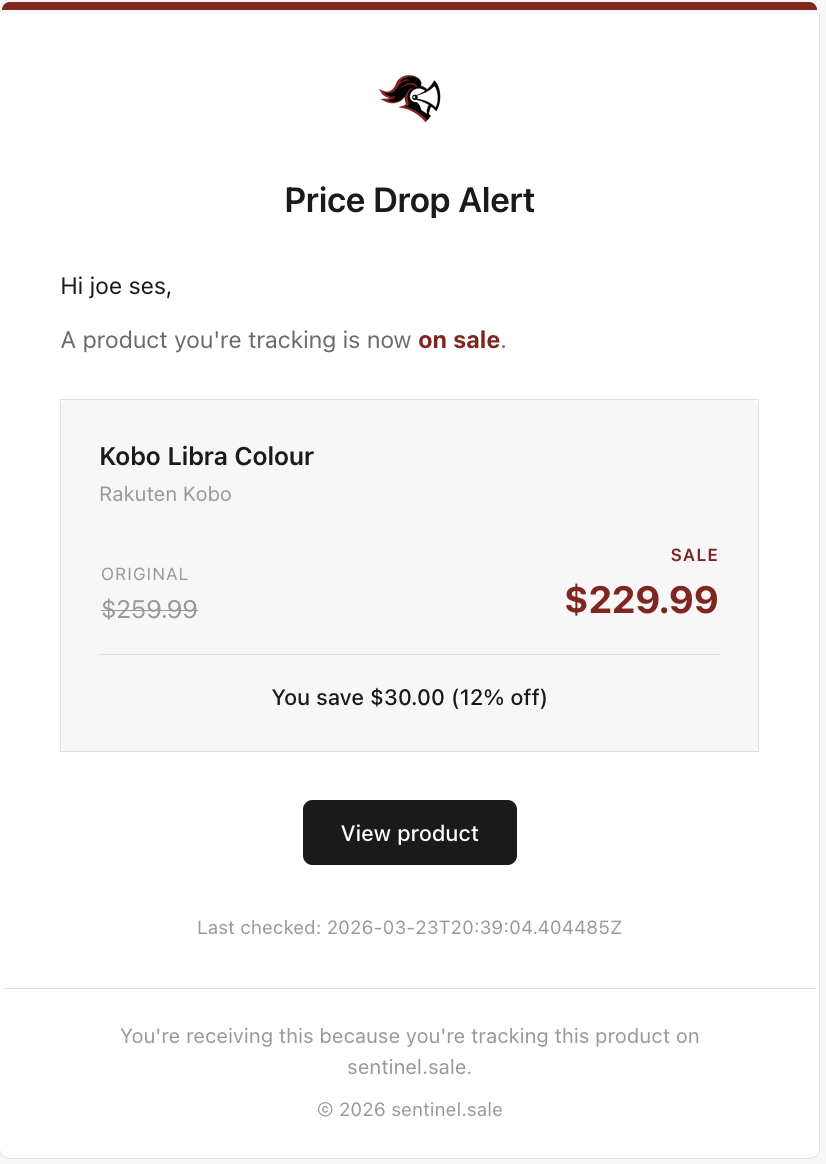Open sentinel.sale from the footer notice
Image resolution: width=826 pixels, height=1164 pixels.
[410, 1068]
